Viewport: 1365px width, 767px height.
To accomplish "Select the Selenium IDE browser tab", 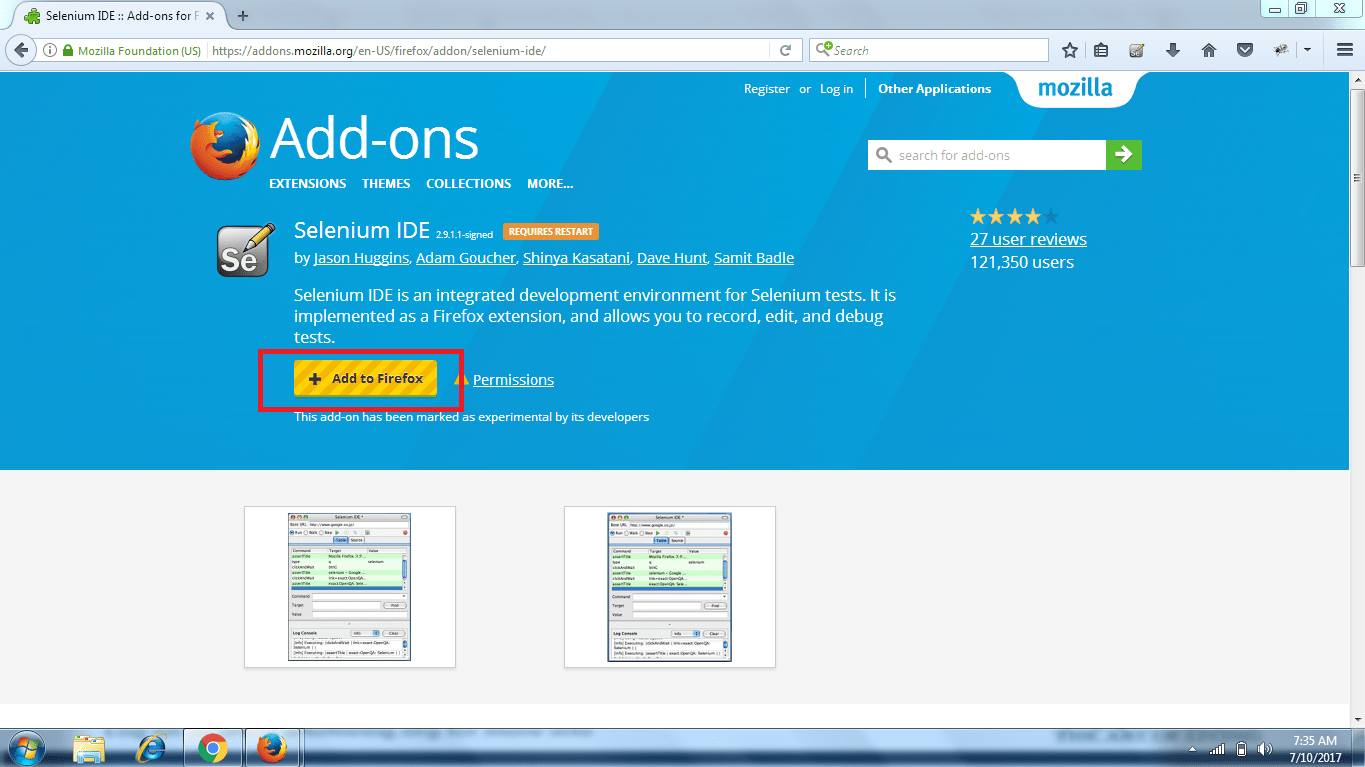I will [x=110, y=16].
